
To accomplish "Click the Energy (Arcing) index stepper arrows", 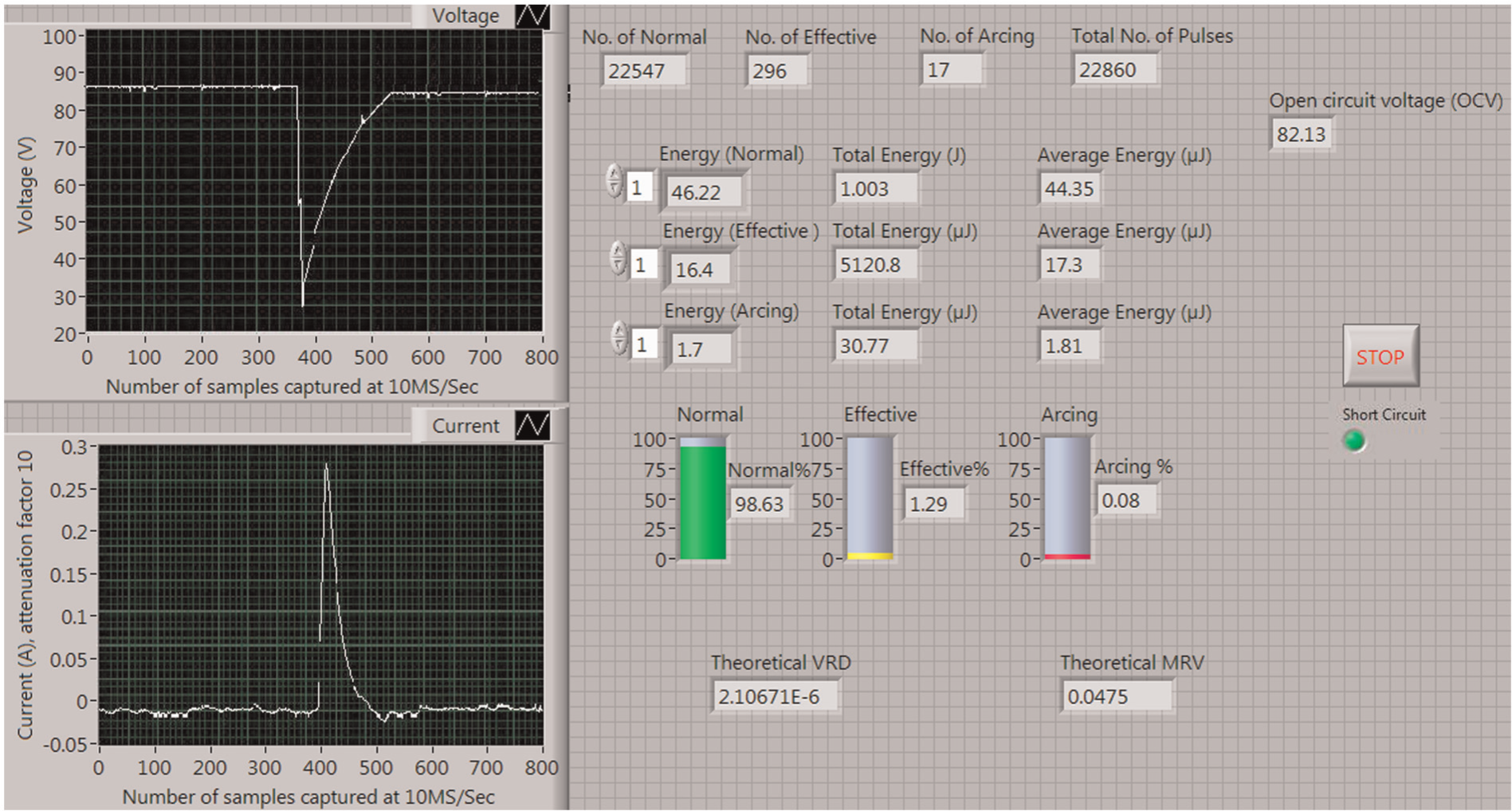I will coord(619,337).
